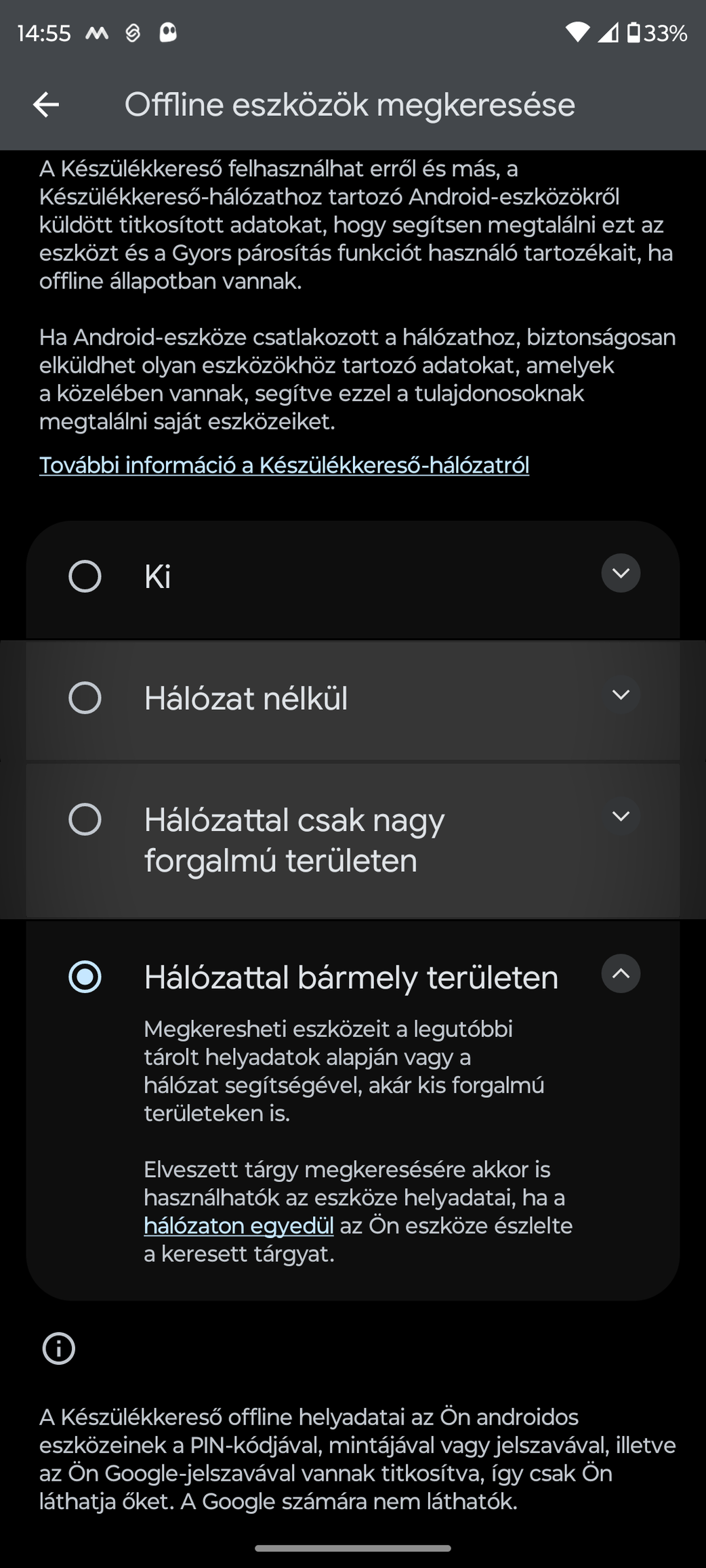Tap the battery icon showing 33%

(634, 32)
